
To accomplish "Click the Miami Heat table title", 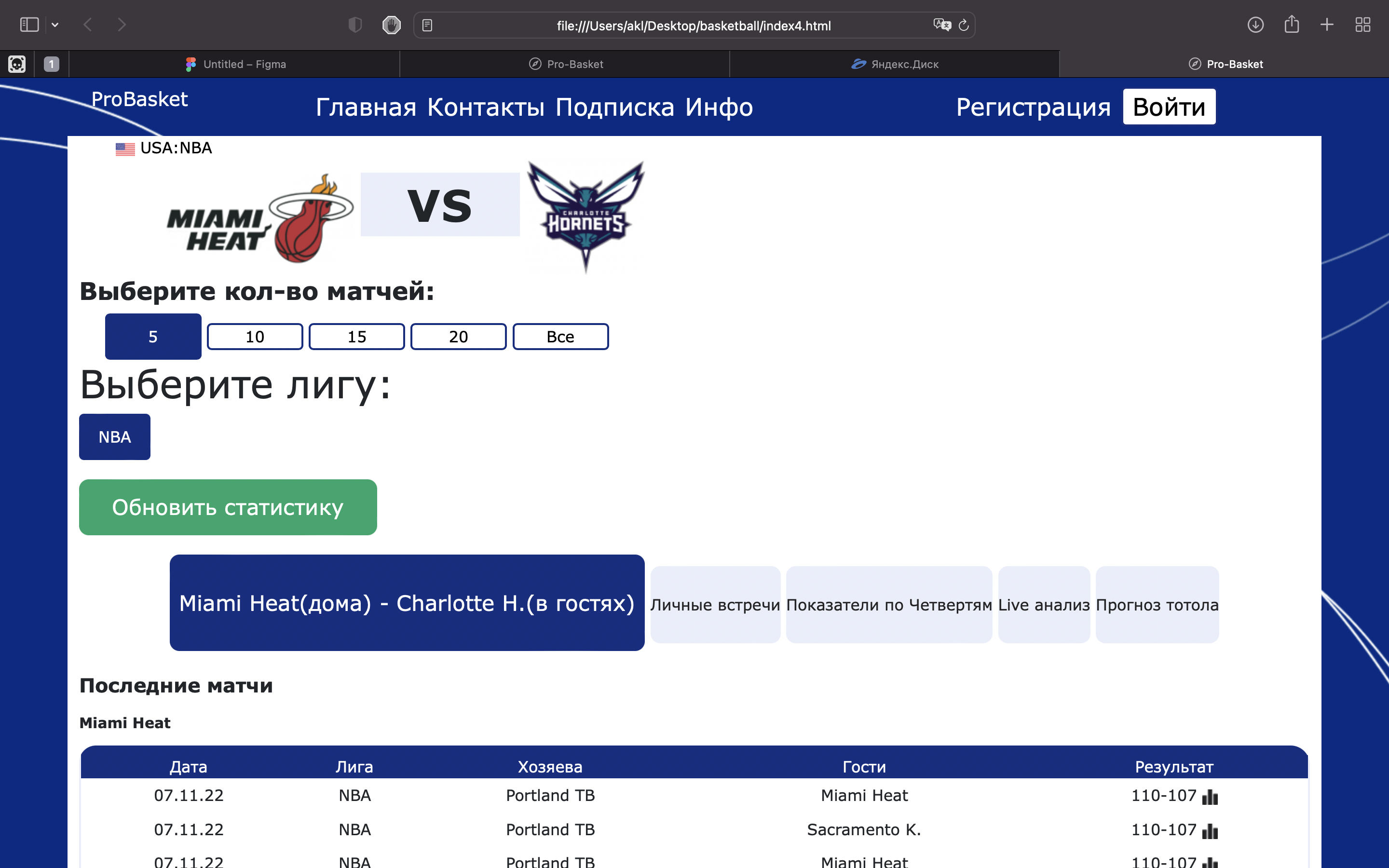I will click(124, 723).
